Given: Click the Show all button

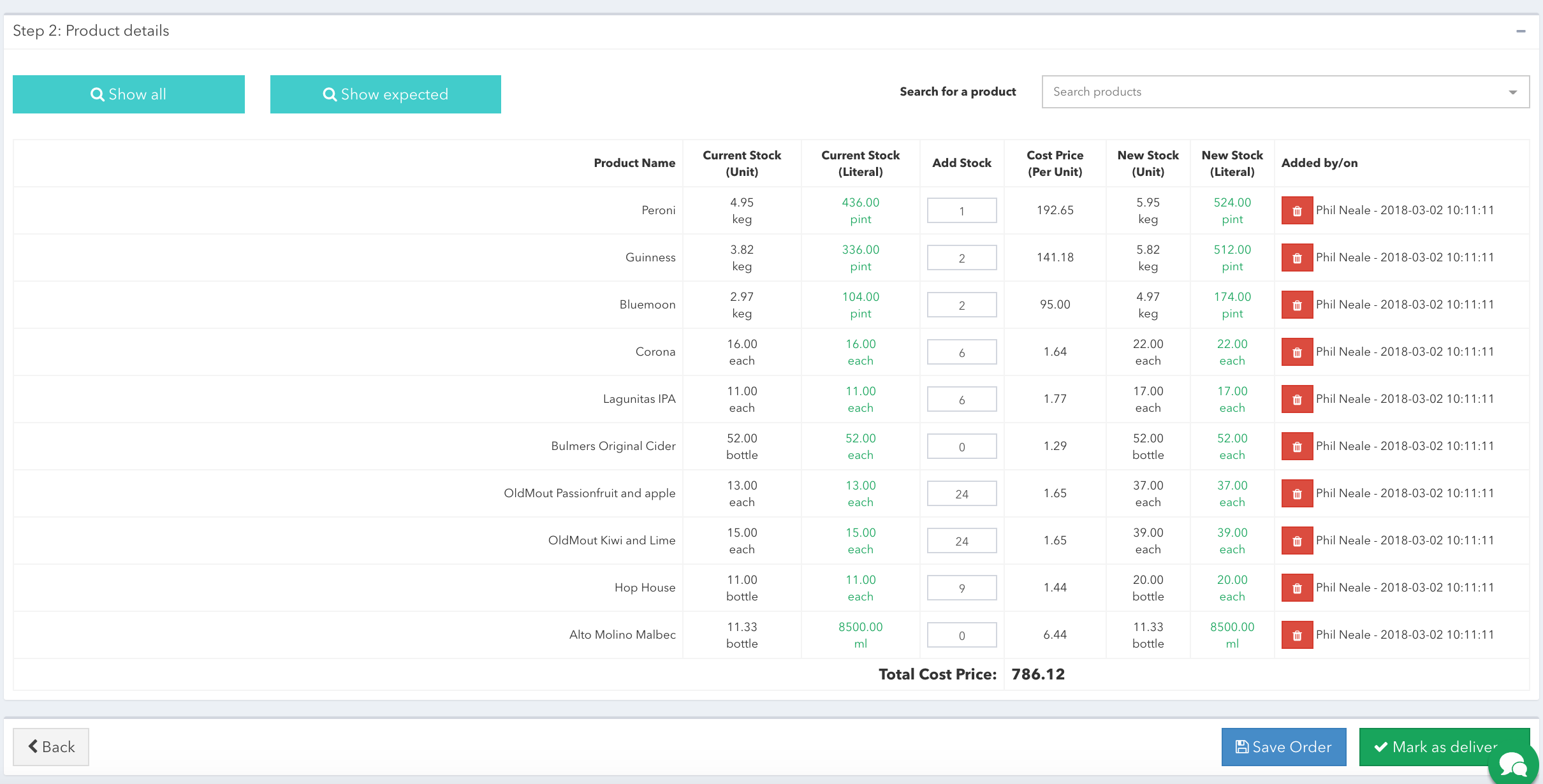Looking at the screenshot, I should click(129, 94).
